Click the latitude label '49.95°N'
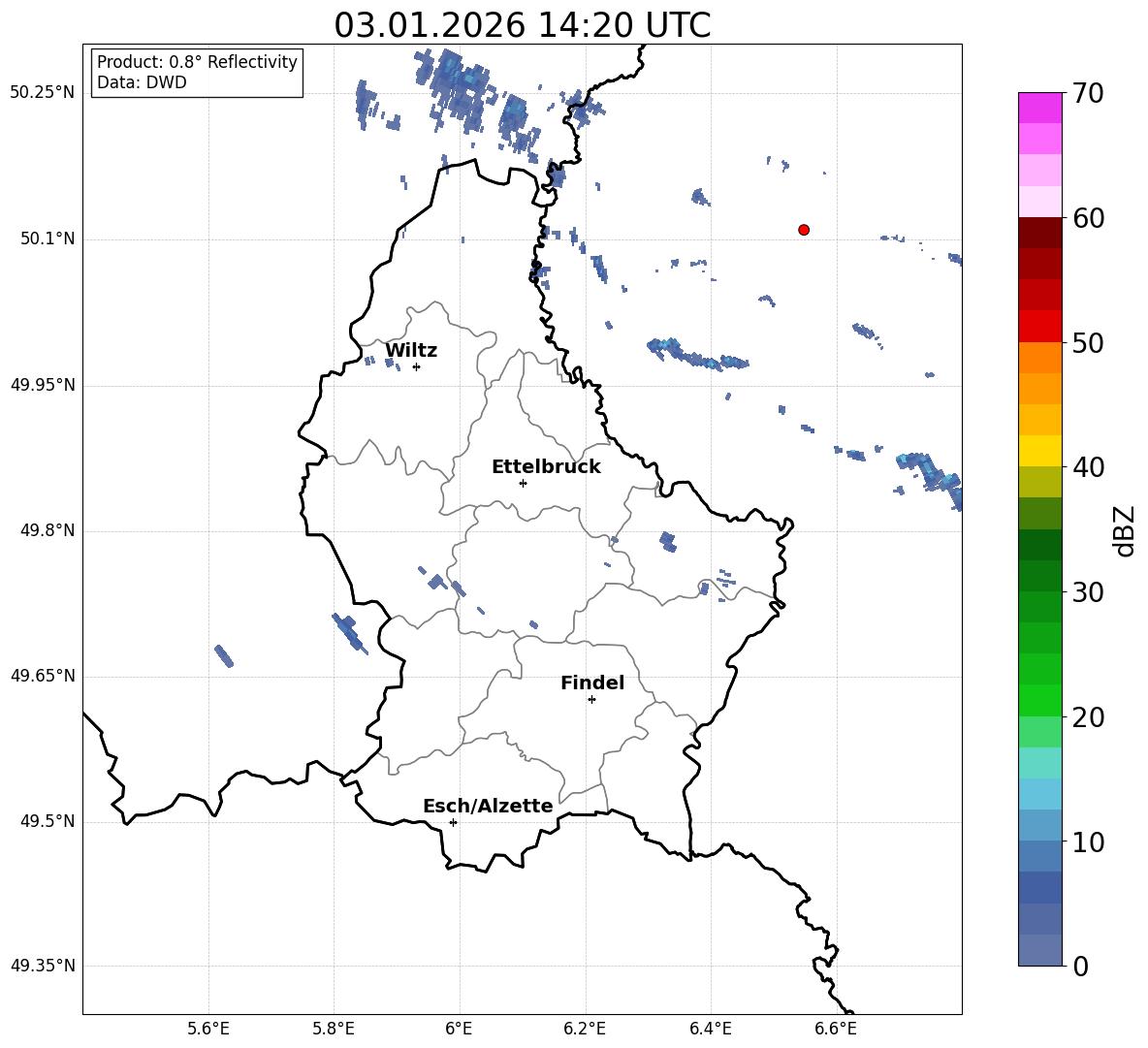Image resolution: width=1148 pixels, height=1048 pixels. [43, 385]
